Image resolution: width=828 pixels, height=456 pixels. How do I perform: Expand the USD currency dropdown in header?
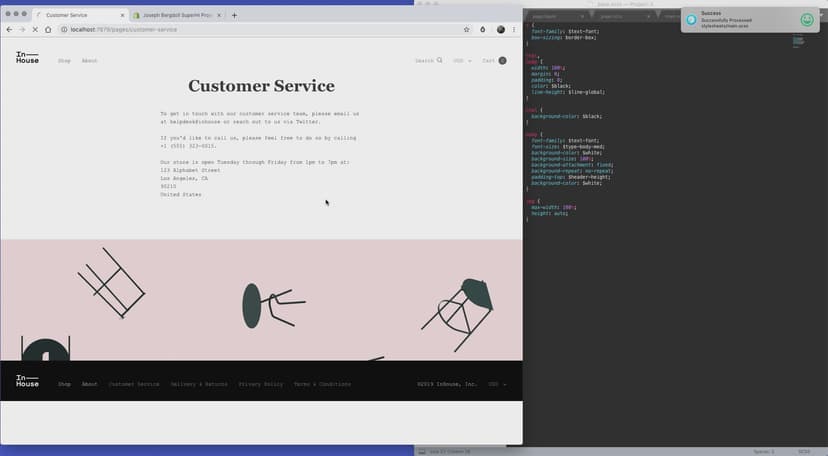(x=462, y=61)
